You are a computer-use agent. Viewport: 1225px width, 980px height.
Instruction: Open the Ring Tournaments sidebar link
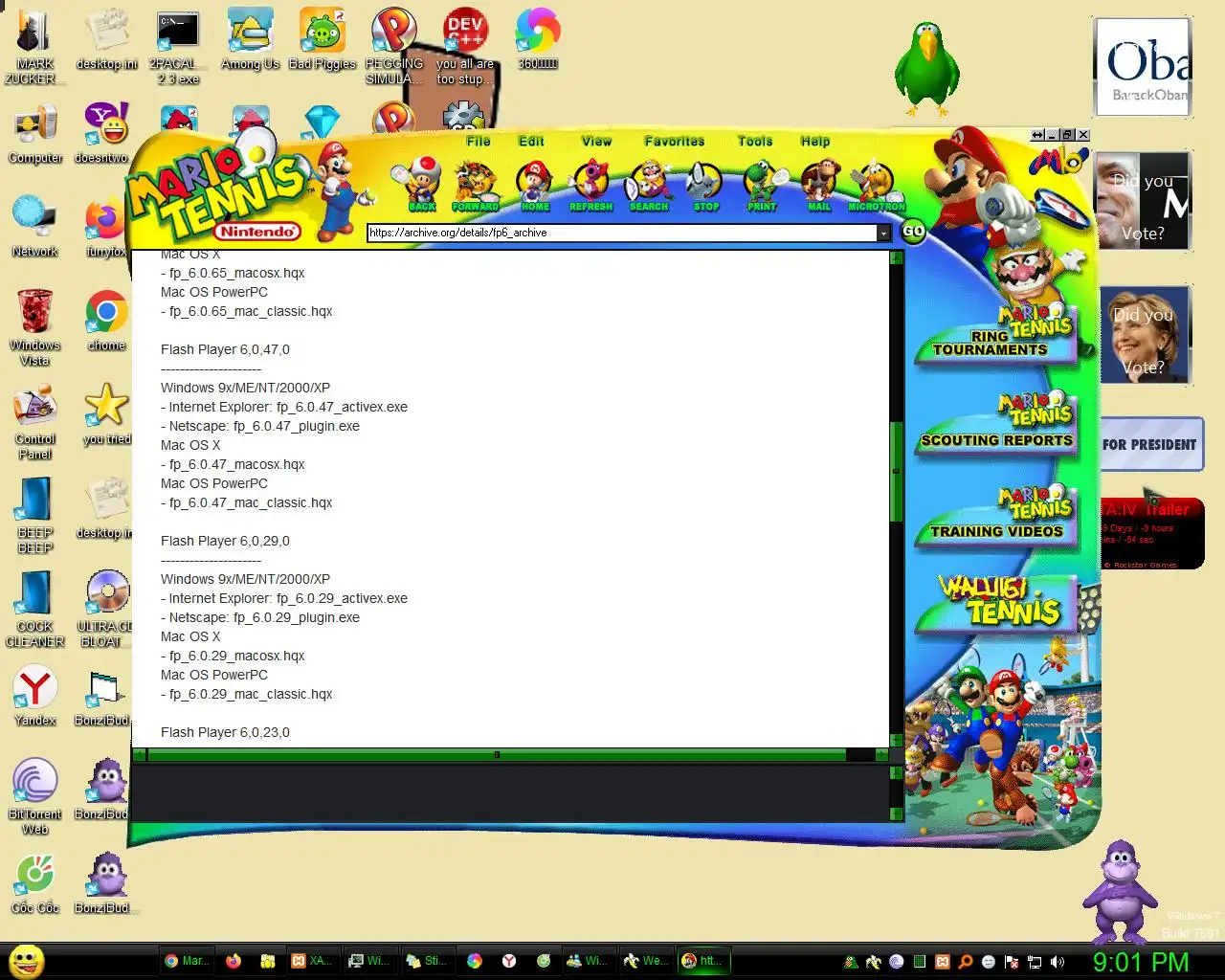pyautogui.click(x=995, y=334)
